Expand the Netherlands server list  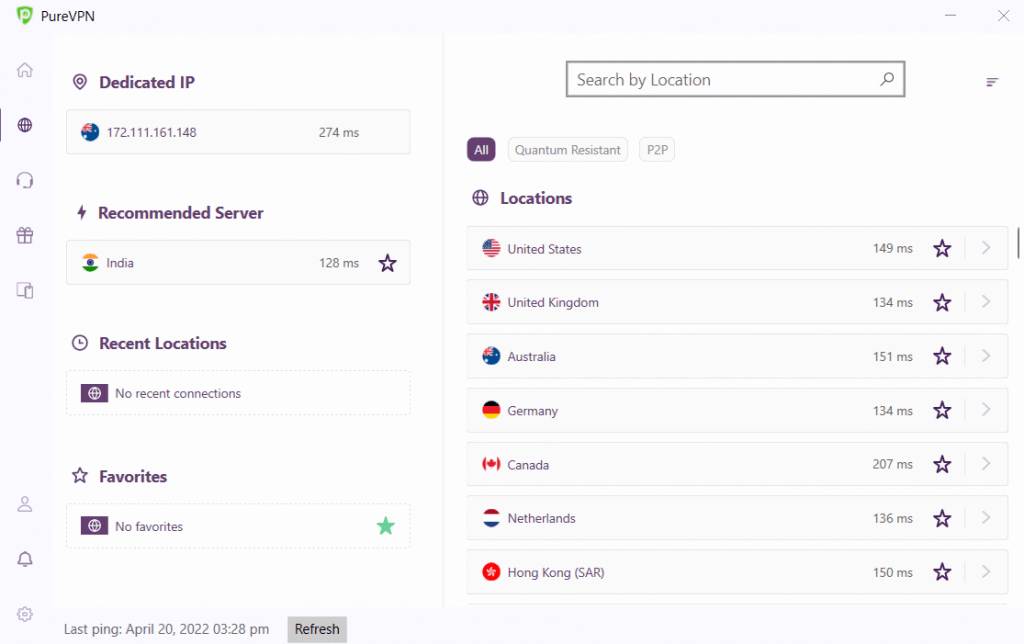coord(986,518)
